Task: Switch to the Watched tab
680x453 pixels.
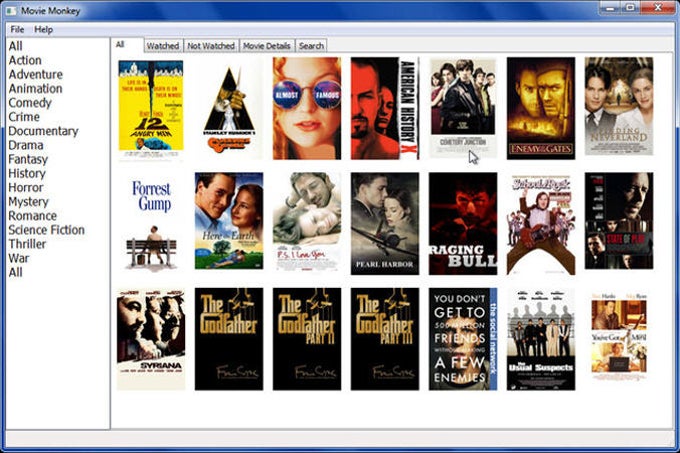Action: coord(163,46)
